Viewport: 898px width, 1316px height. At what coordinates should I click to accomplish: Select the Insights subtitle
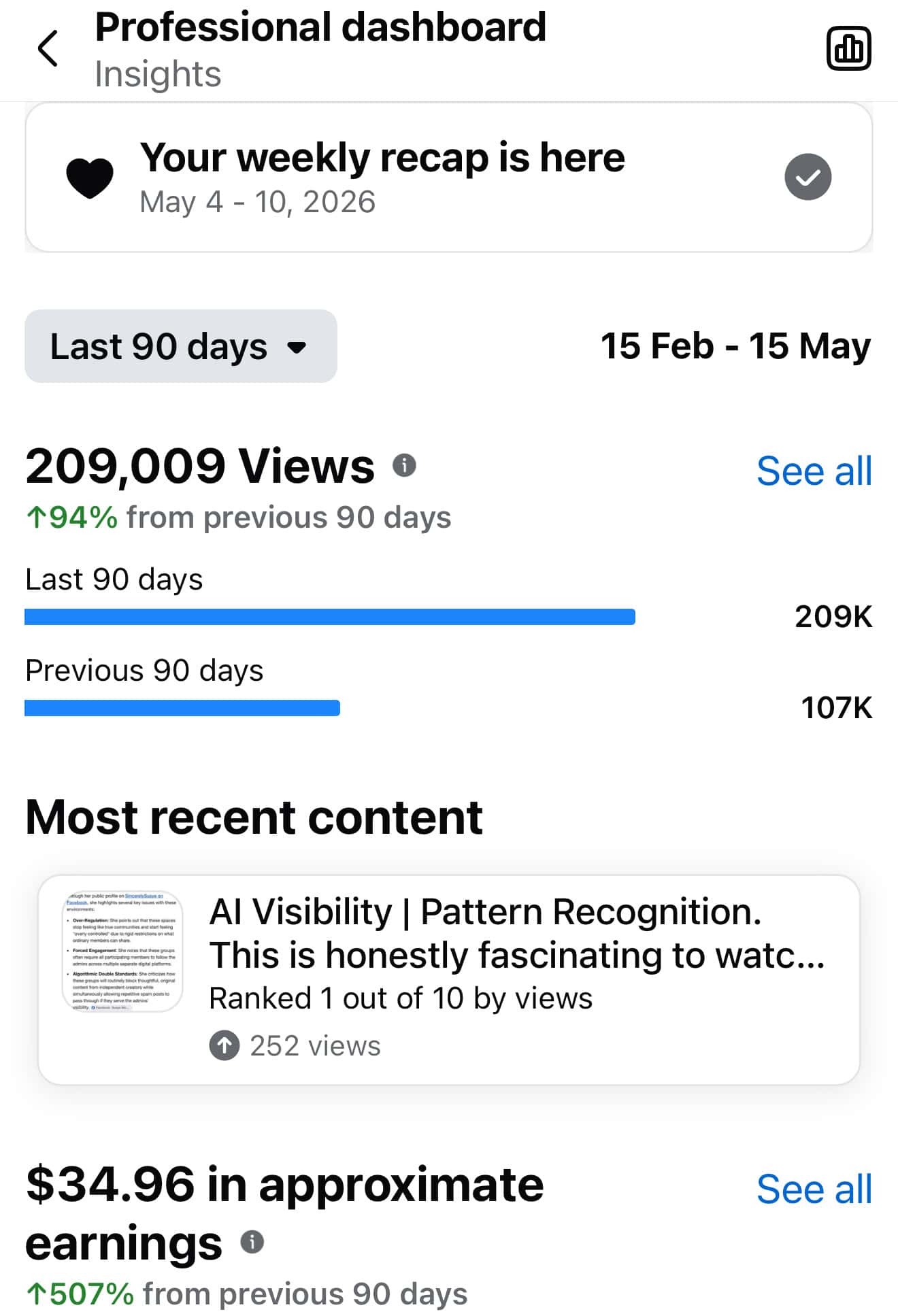(158, 73)
